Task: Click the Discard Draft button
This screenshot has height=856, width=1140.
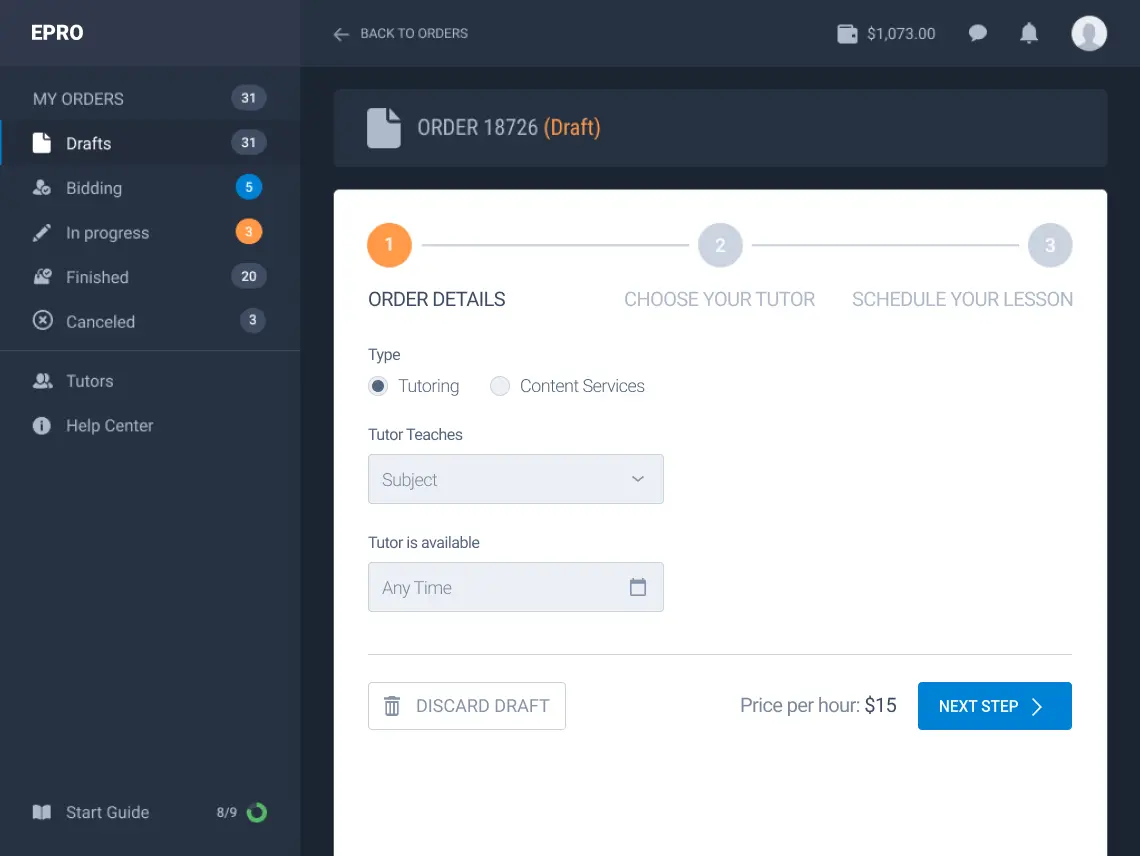Action: [x=467, y=706]
